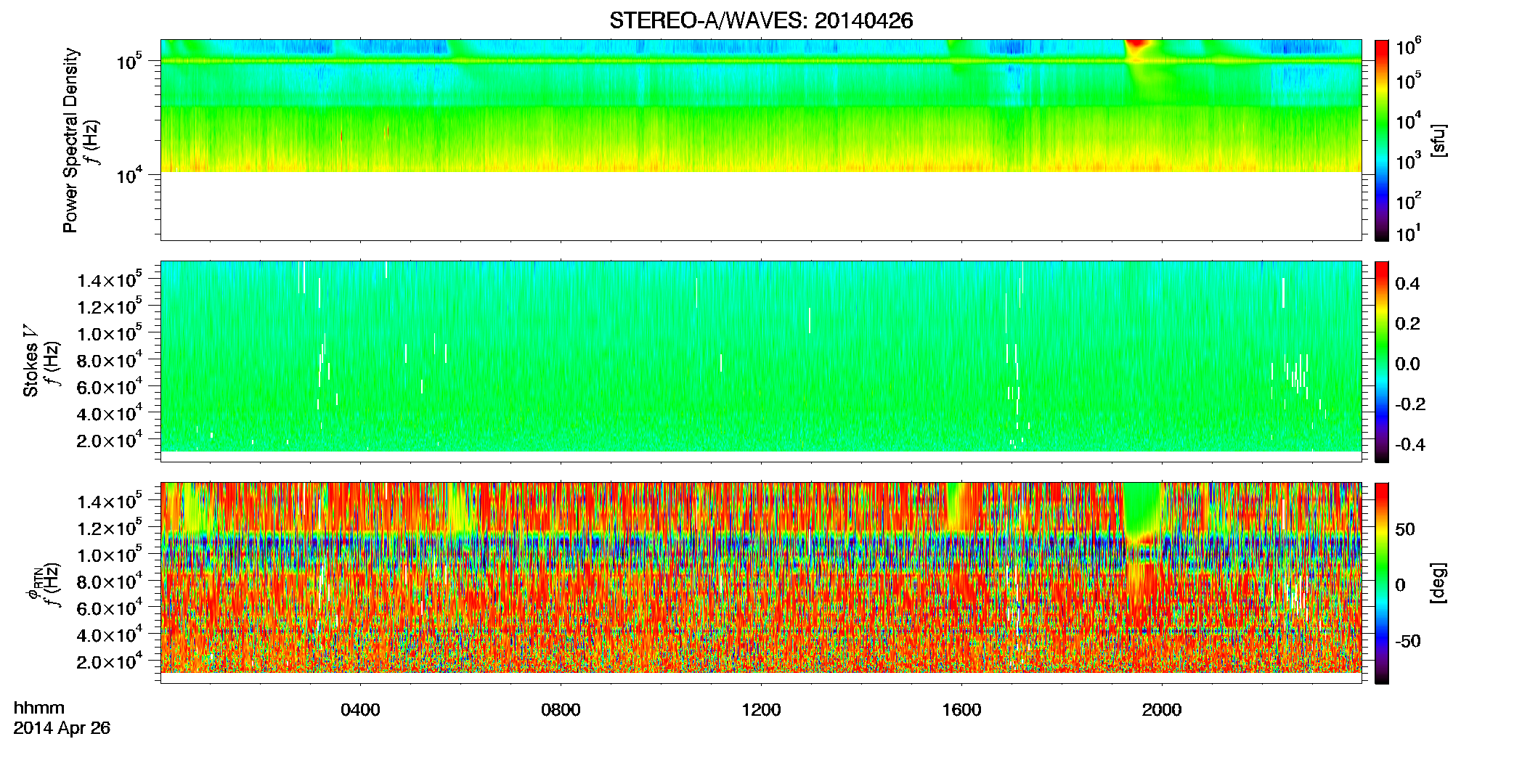The width and height of the screenshot is (1522, 784).
Task: Click the 0.2 label on Stokes V colorbar
Action: (1407, 324)
